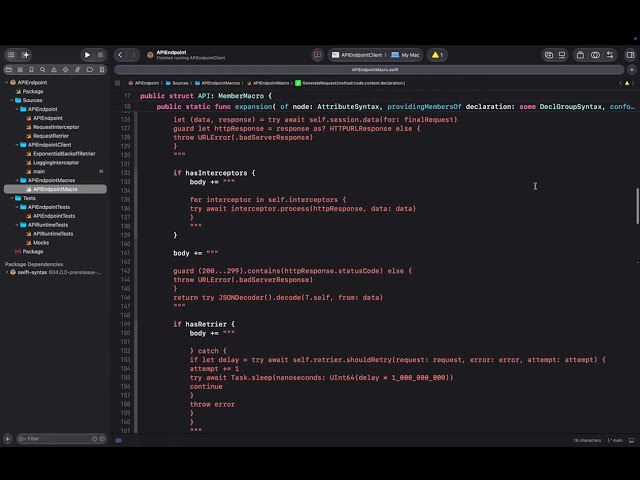This screenshot has width=640, height=480.
Task: Collapse the APIEndpoint source folder
Action: pos(17,109)
